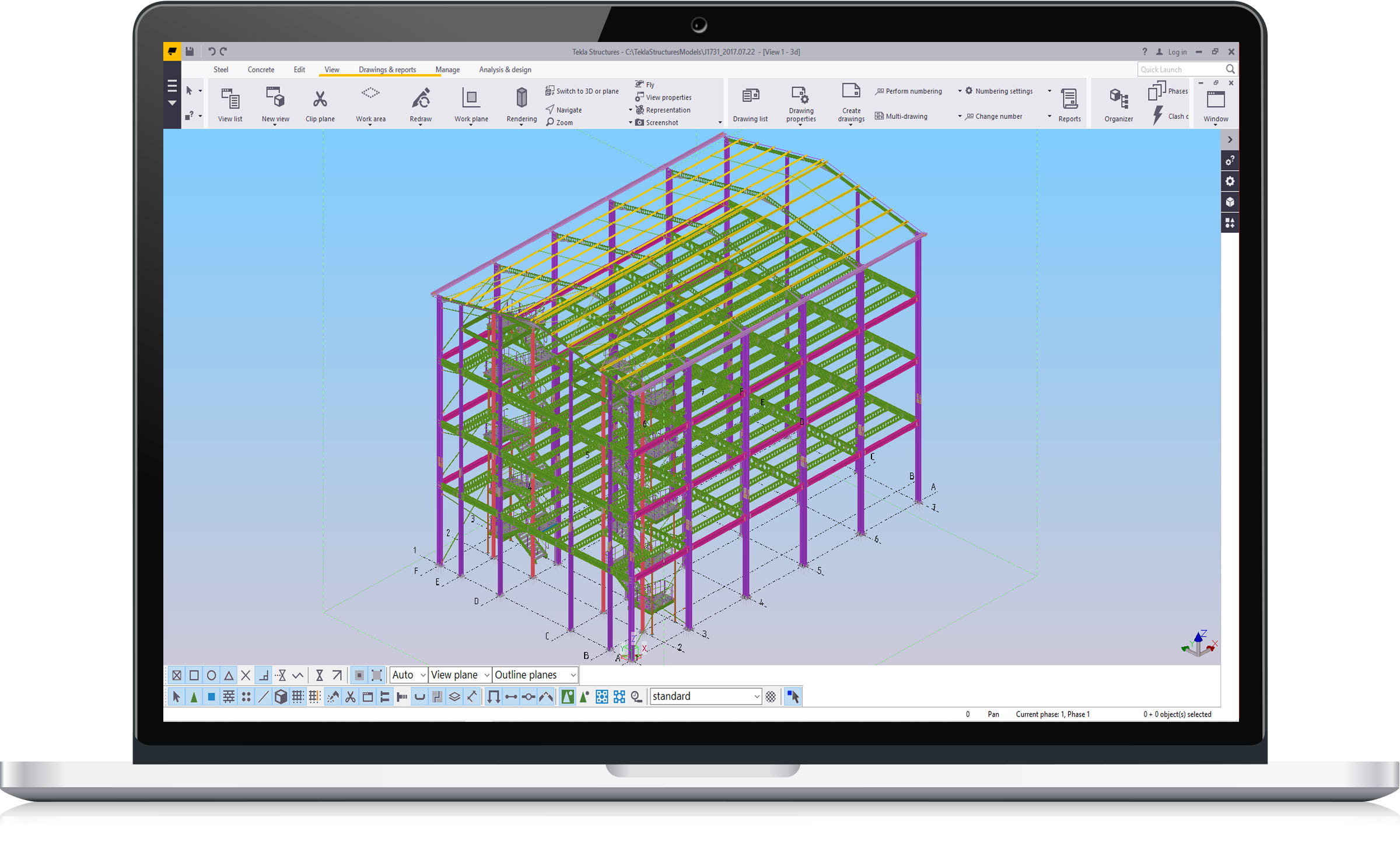Toggle snap to center points circle switch
Image resolution: width=1400 pixels, height=842 pixels.
(x=211, y=675)
